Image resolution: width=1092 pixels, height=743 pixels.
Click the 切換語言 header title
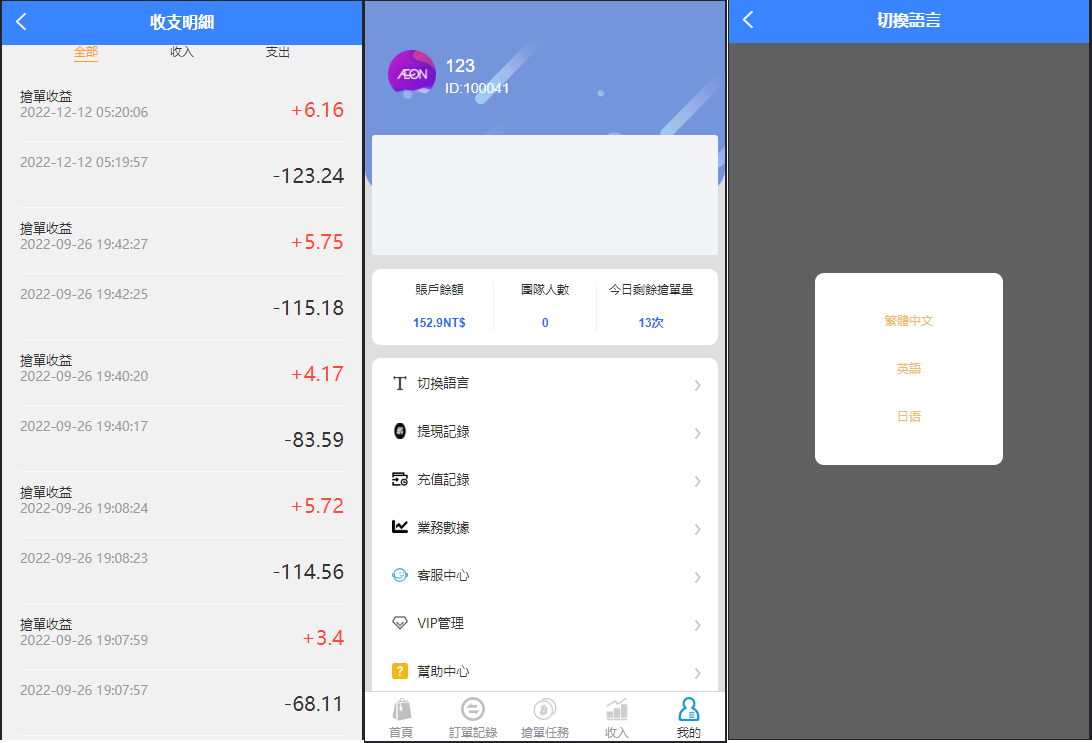(908, 20)
